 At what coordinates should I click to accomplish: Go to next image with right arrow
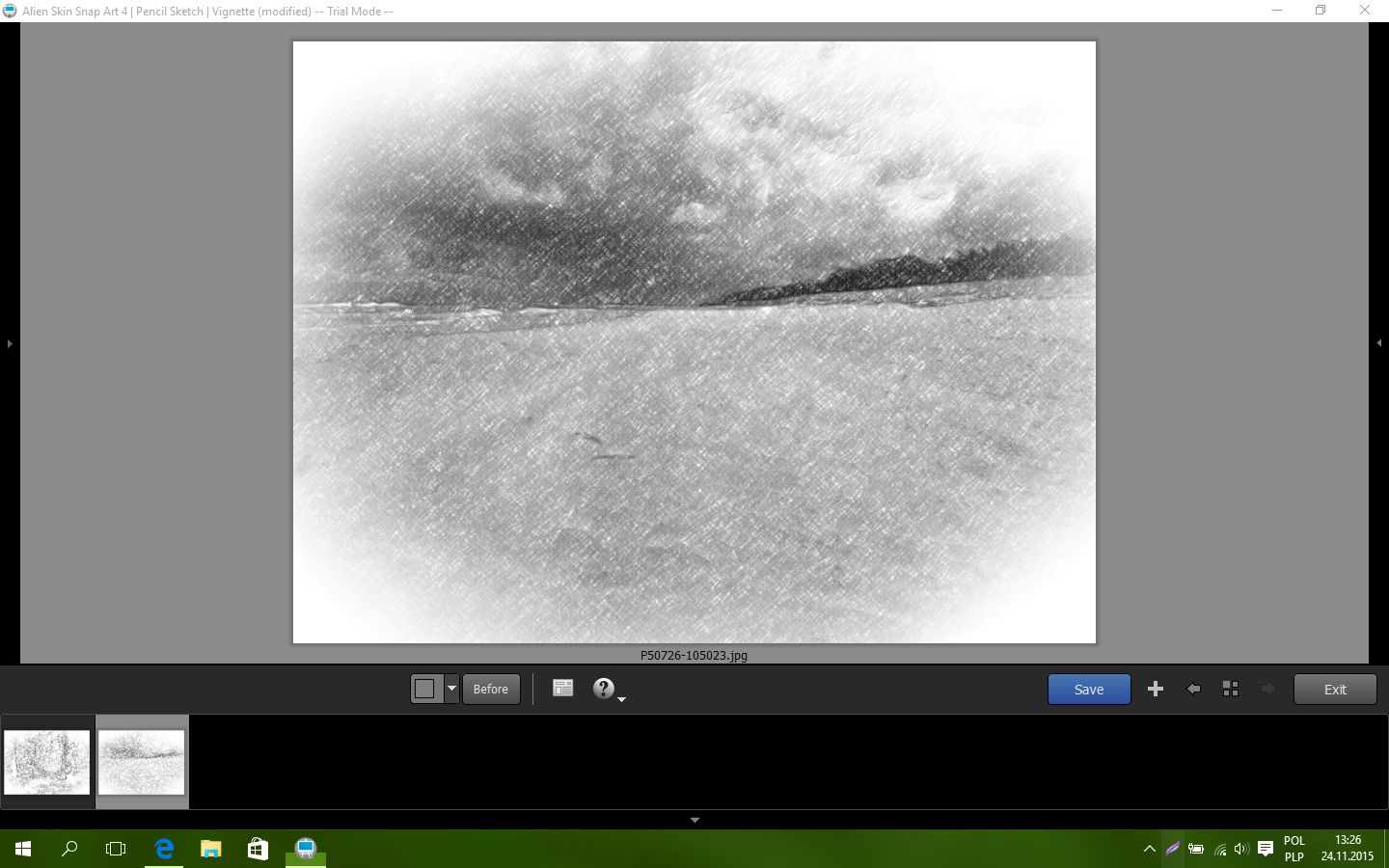[x=1268, y=689]
